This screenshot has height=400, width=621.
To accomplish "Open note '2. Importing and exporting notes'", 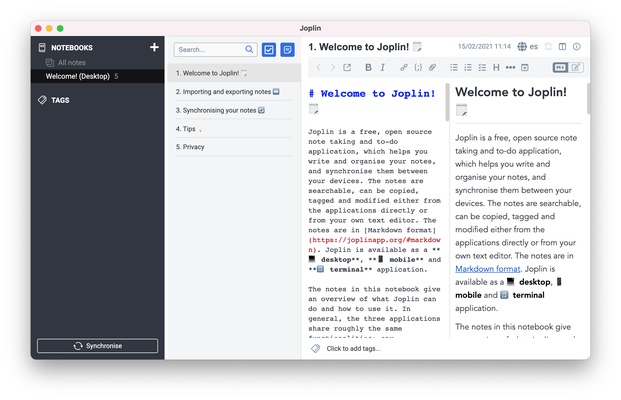I will (234, 91).
